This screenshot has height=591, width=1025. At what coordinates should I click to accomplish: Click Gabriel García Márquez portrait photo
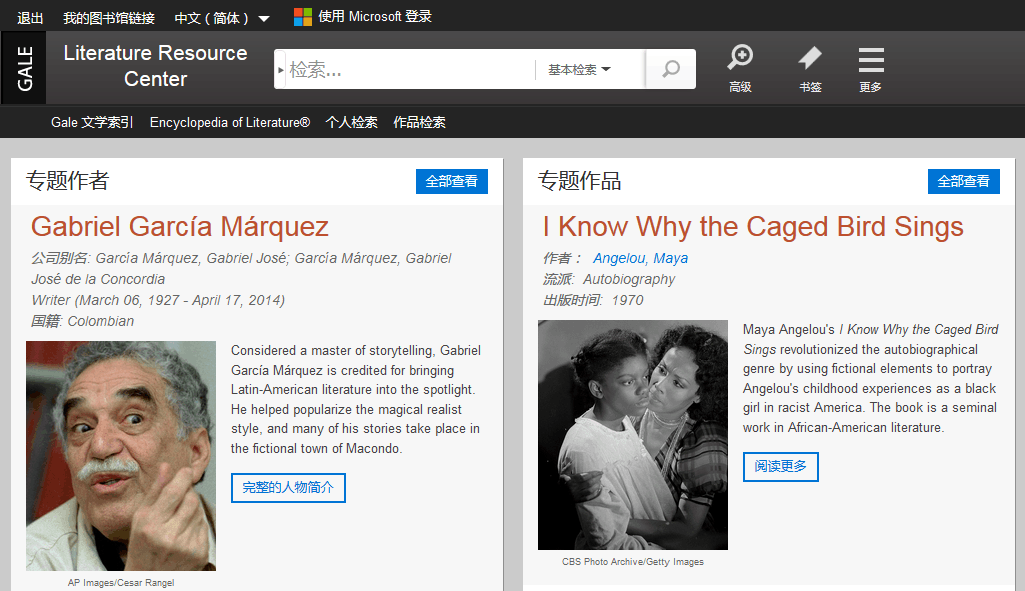121,456
